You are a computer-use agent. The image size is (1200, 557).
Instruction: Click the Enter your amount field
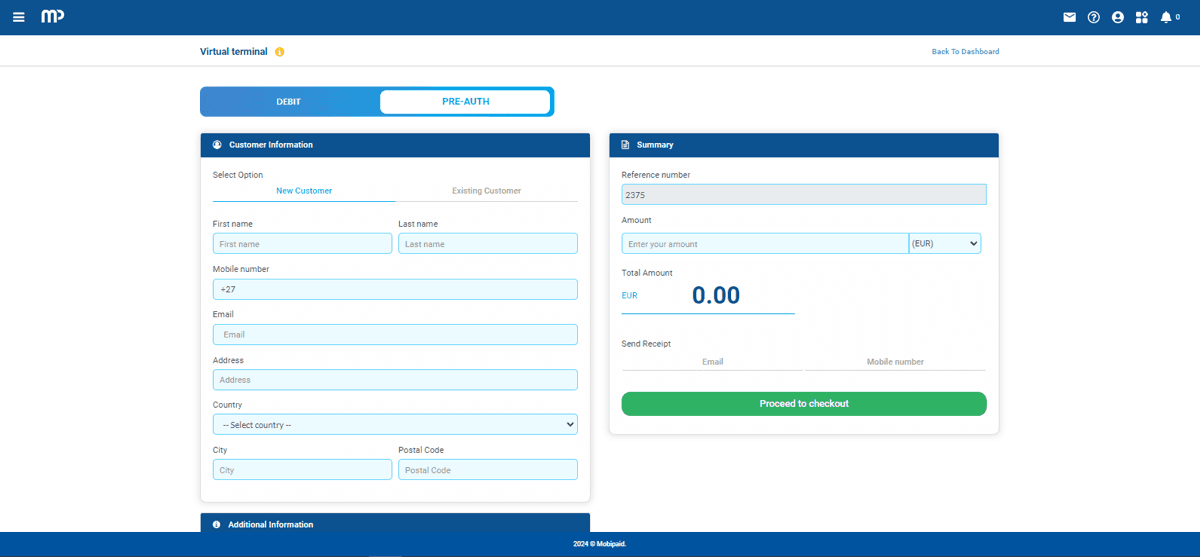pos(764,244)
